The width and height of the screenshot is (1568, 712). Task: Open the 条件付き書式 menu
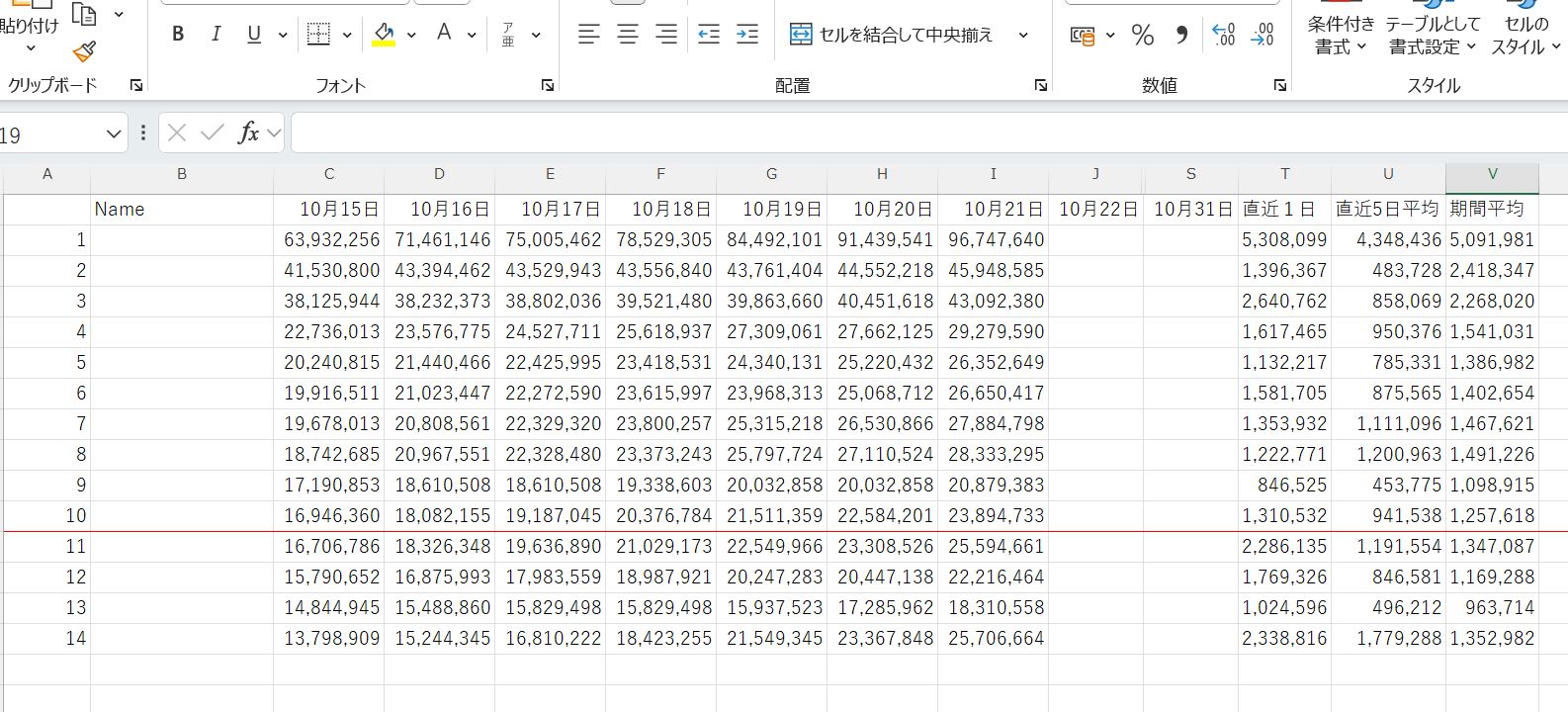(1341, 35)
